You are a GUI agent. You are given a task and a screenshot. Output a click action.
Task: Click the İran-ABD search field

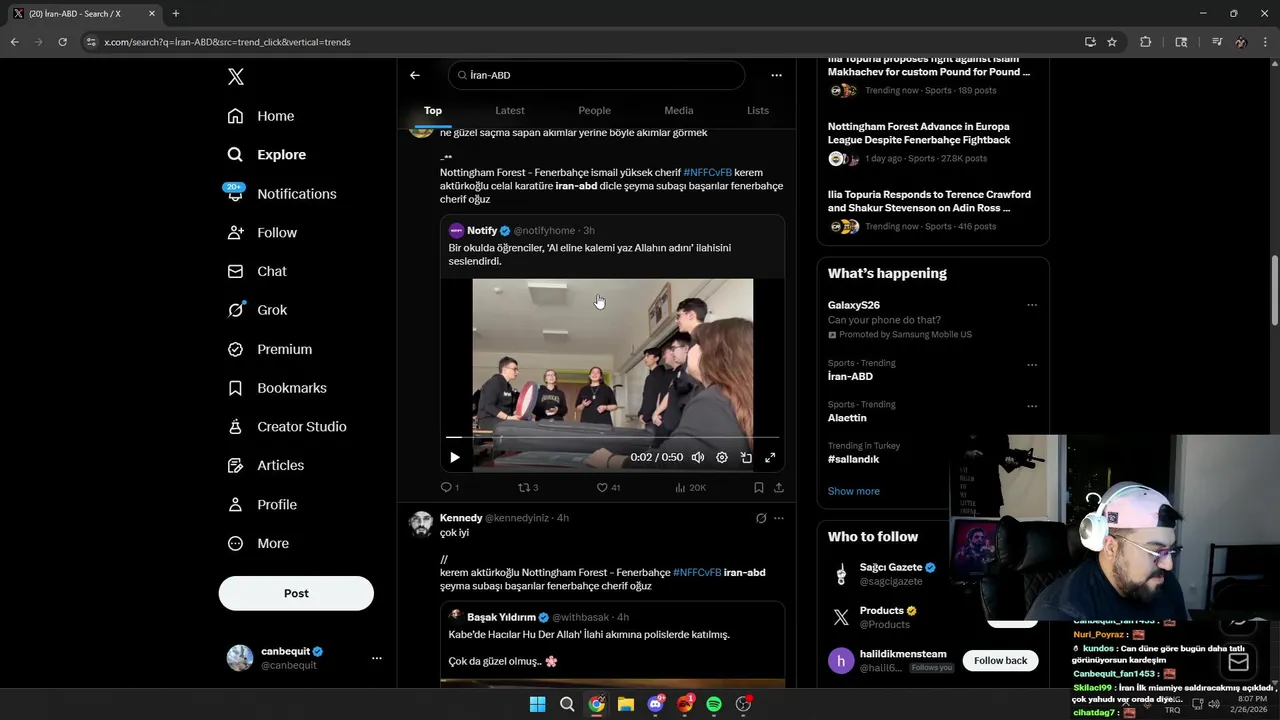point(597,75)
